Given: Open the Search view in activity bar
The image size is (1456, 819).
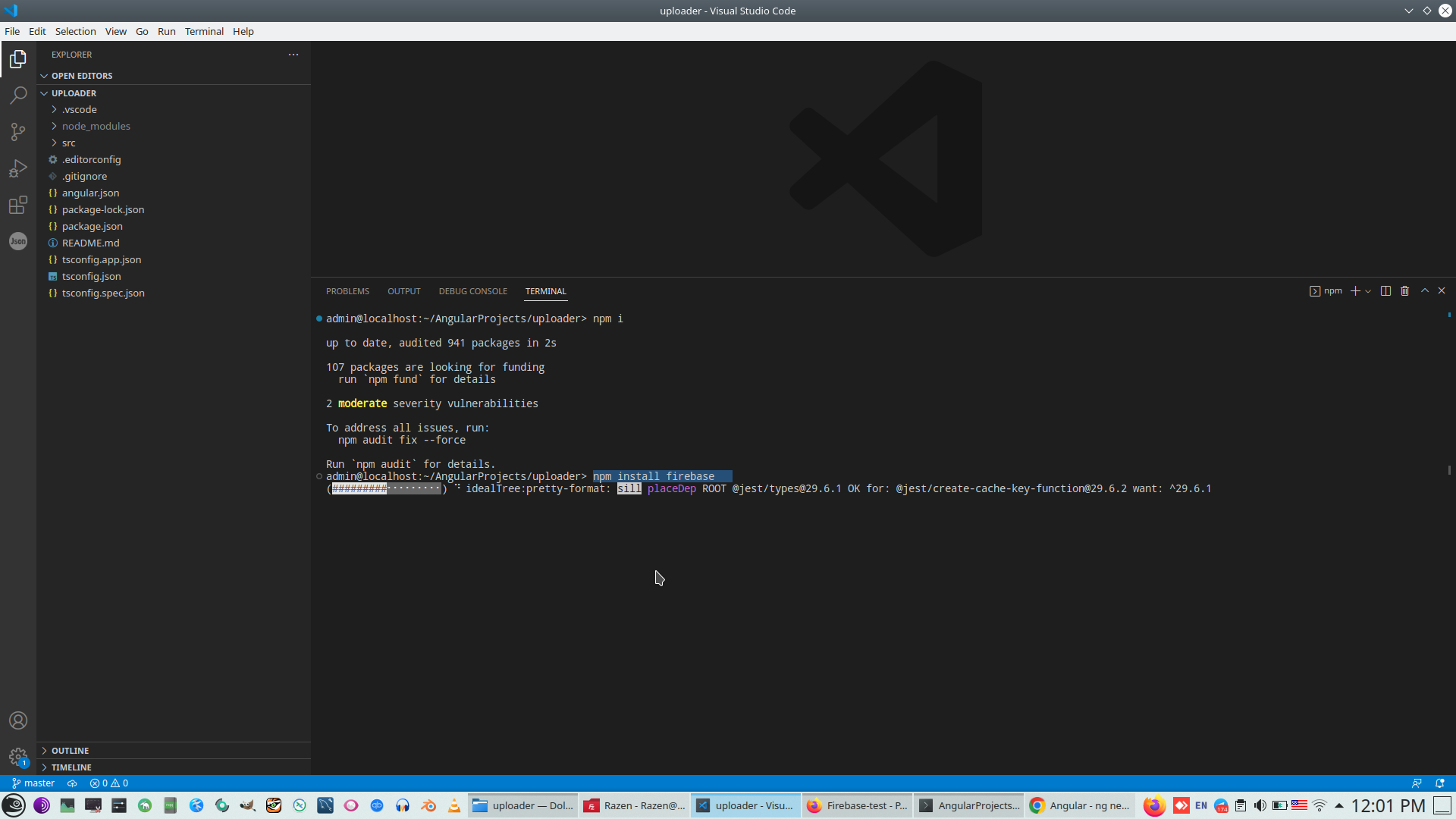Looking at the screenshot, I should click(18, 96).
